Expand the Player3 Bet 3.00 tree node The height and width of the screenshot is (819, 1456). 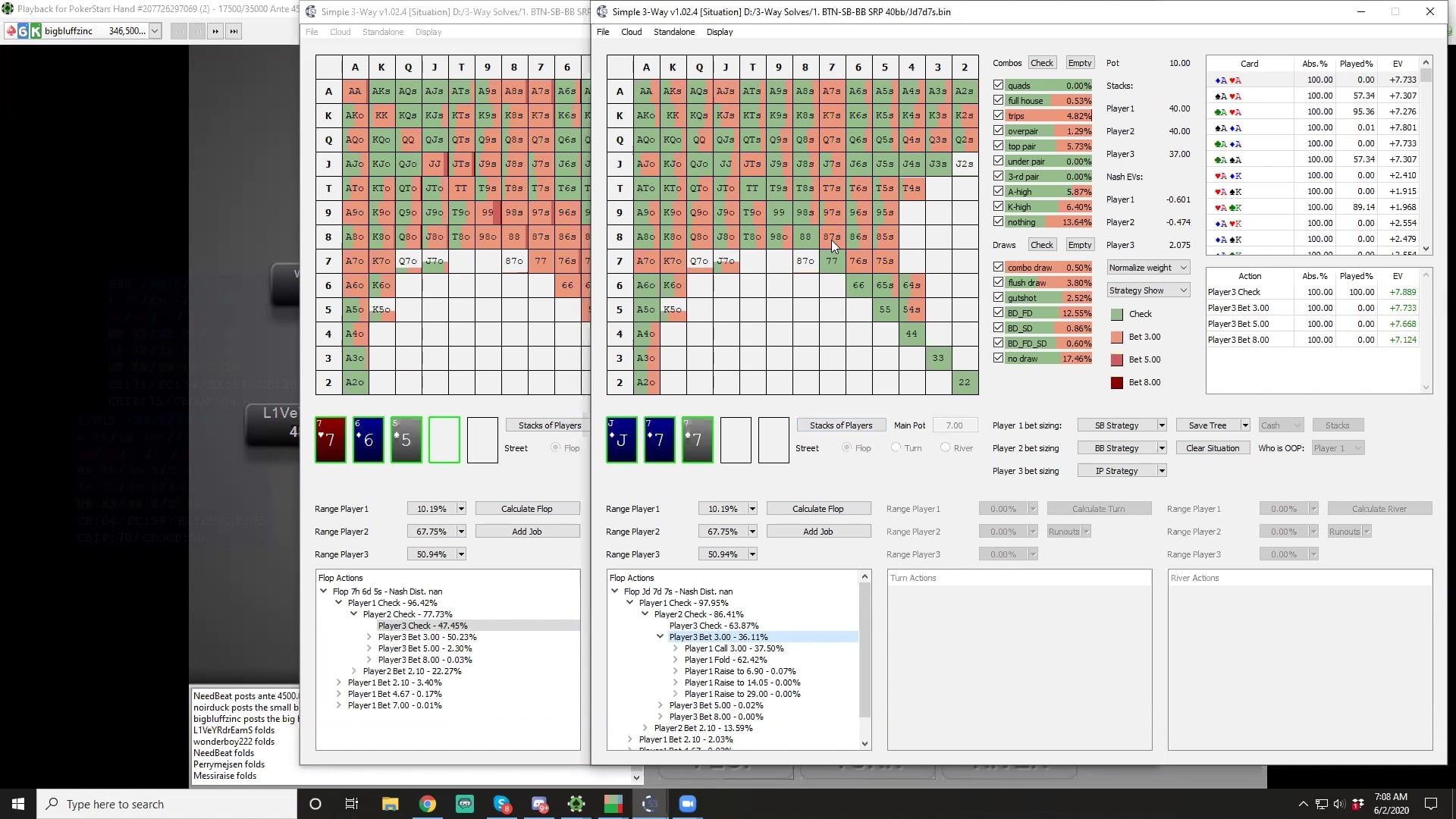658,637
